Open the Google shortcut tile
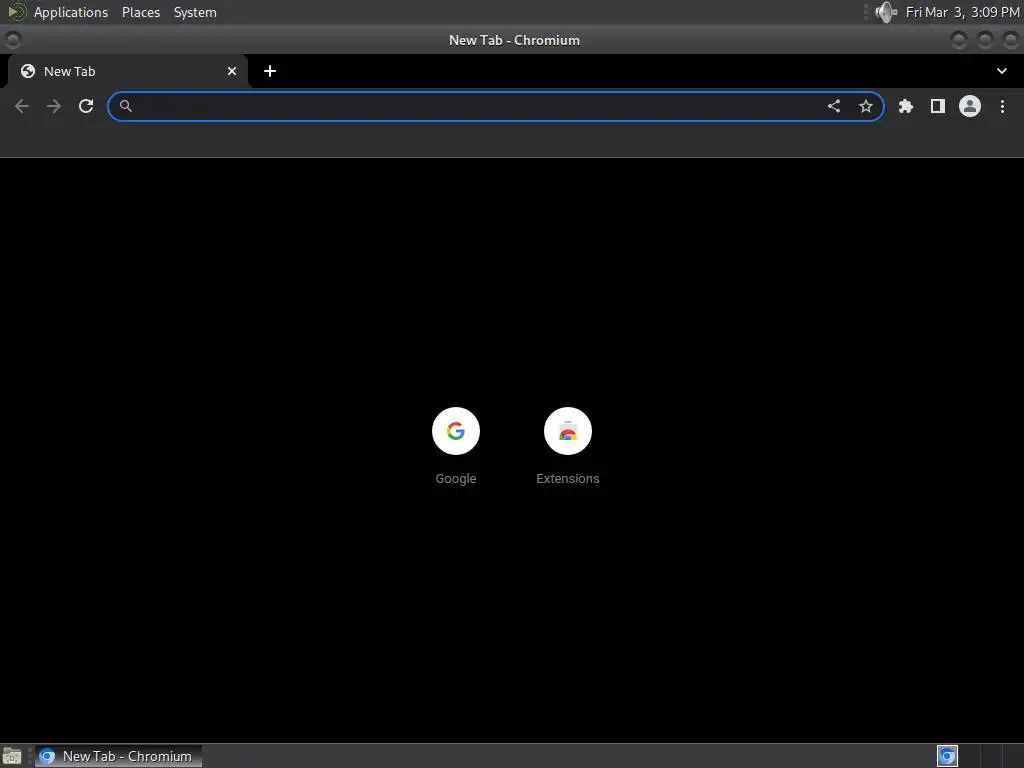Screen dimensions: 1024x768 click(456, 431)
